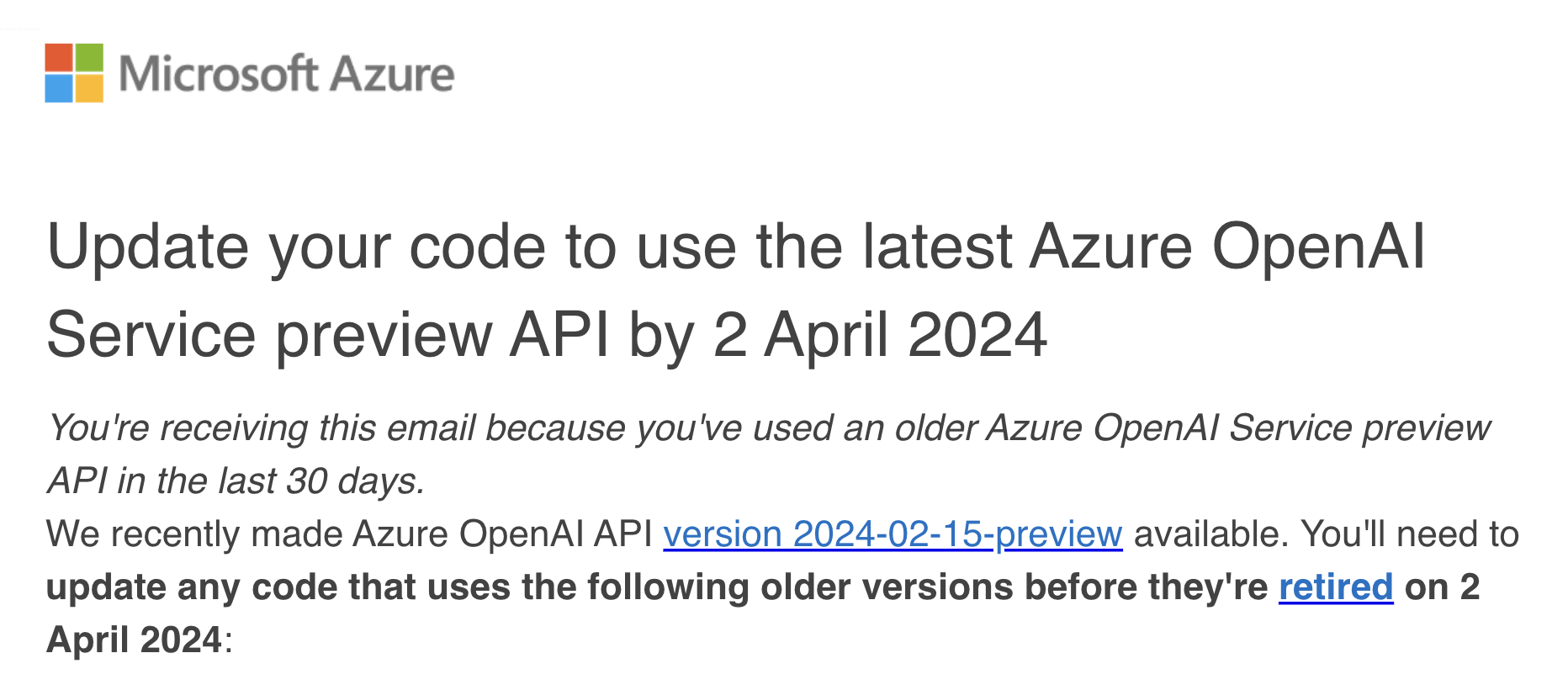Image resolution: width=1568 pixels, height=685 pixels.
Task: Click the green square in the Microsoft logo
Action: point(89,58)
